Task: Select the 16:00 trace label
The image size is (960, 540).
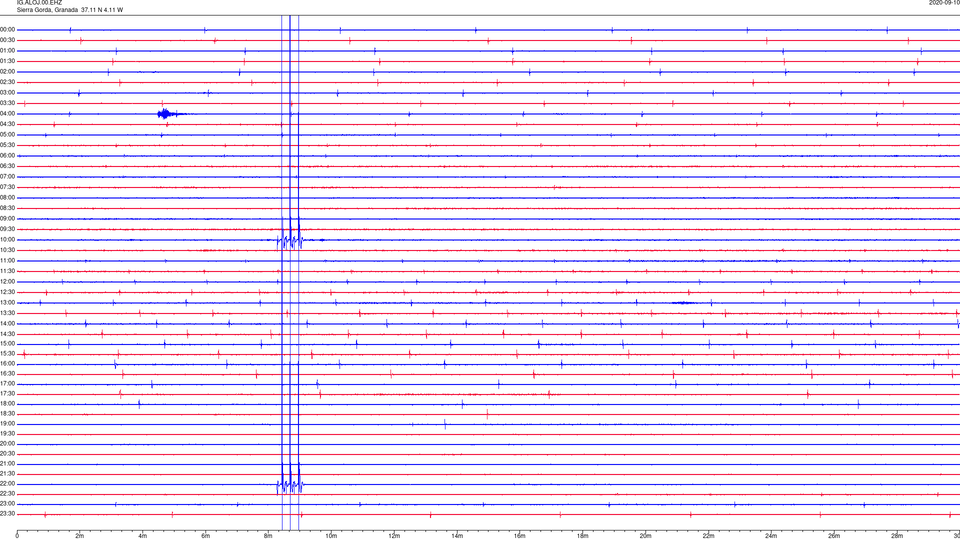Action: (8, 364)
